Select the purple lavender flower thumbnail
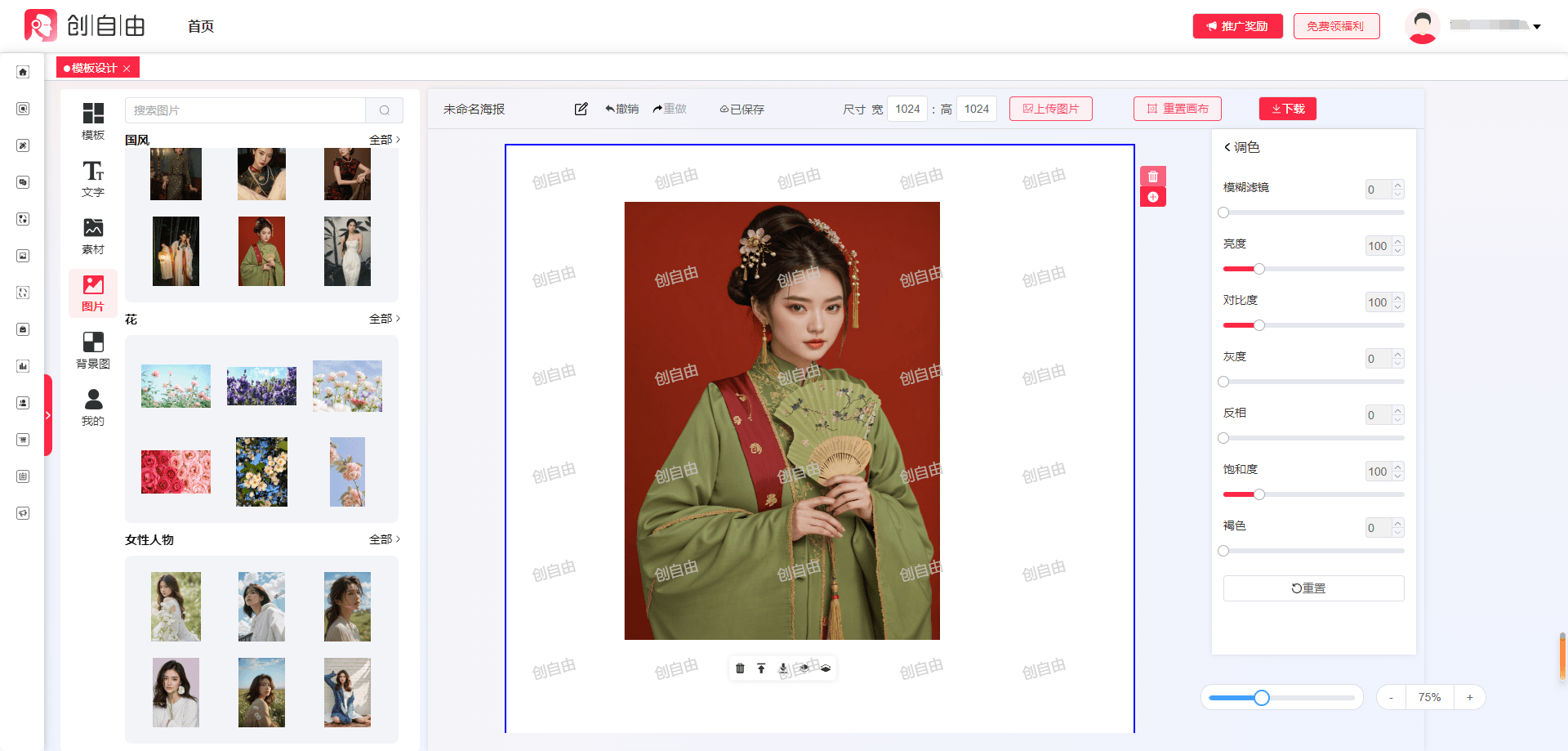This screenshot has height=751, width=1568. [x=261, y=386]
